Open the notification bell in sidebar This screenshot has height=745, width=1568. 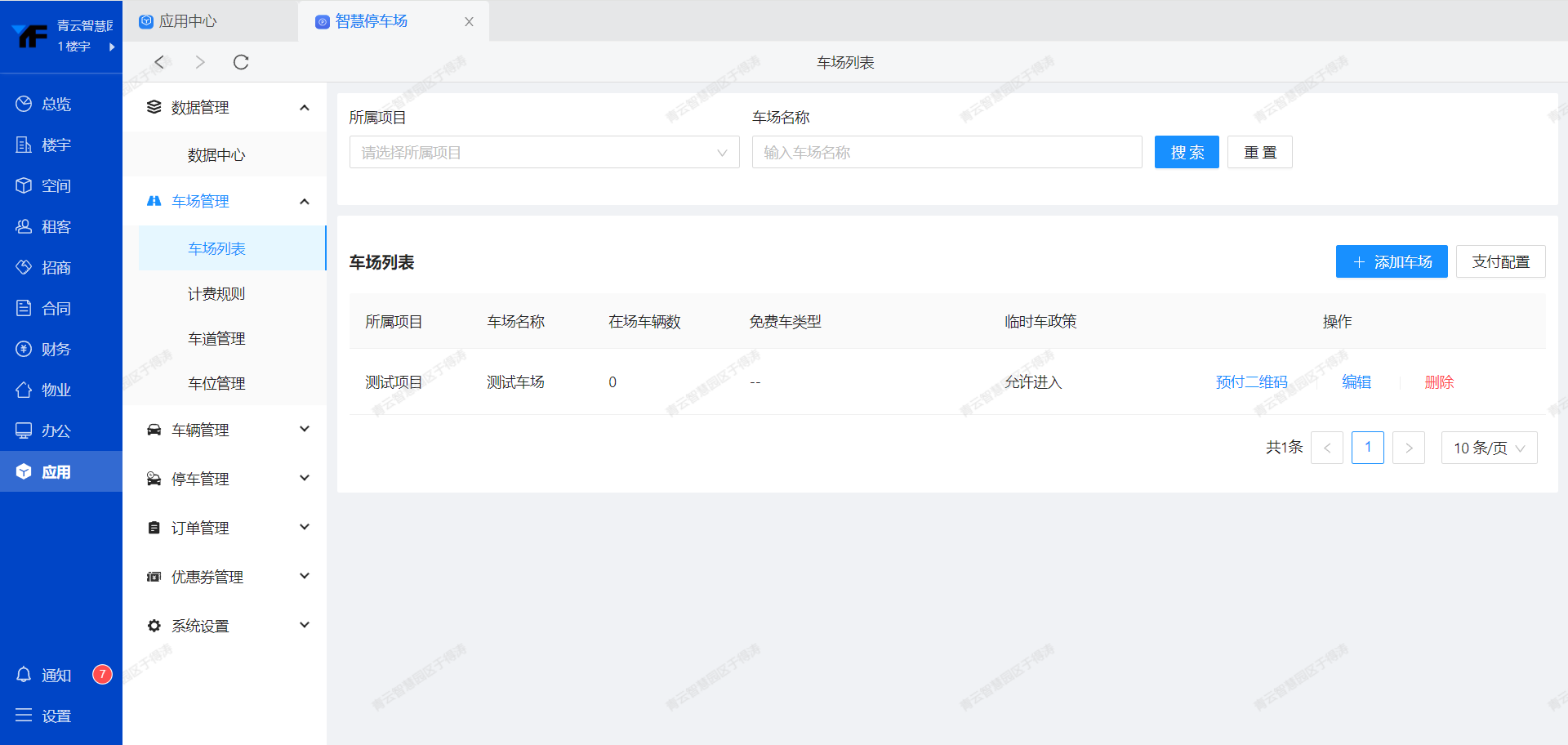tap(24, 675)
